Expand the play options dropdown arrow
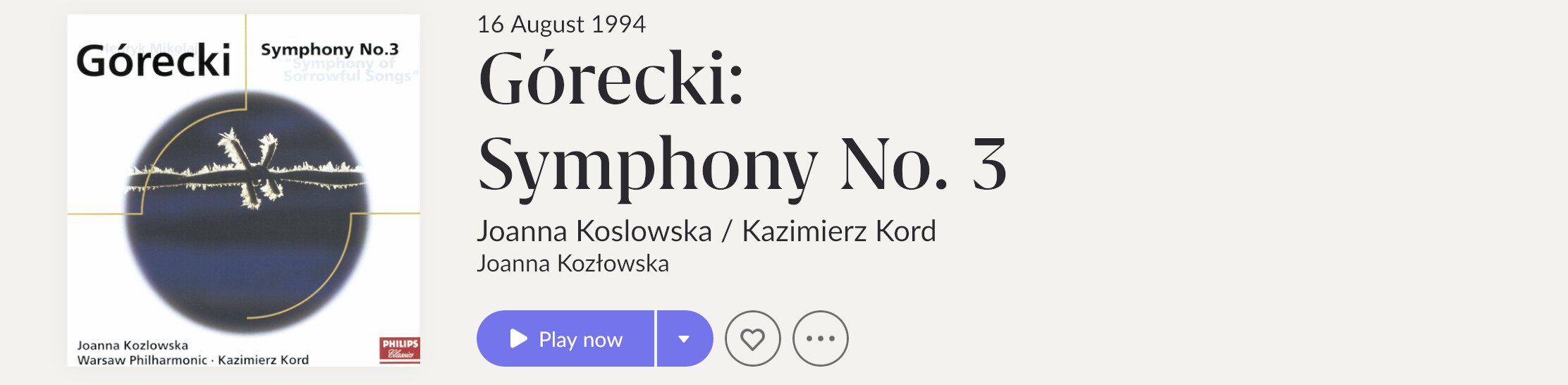1568x385 pixels. 684,339
